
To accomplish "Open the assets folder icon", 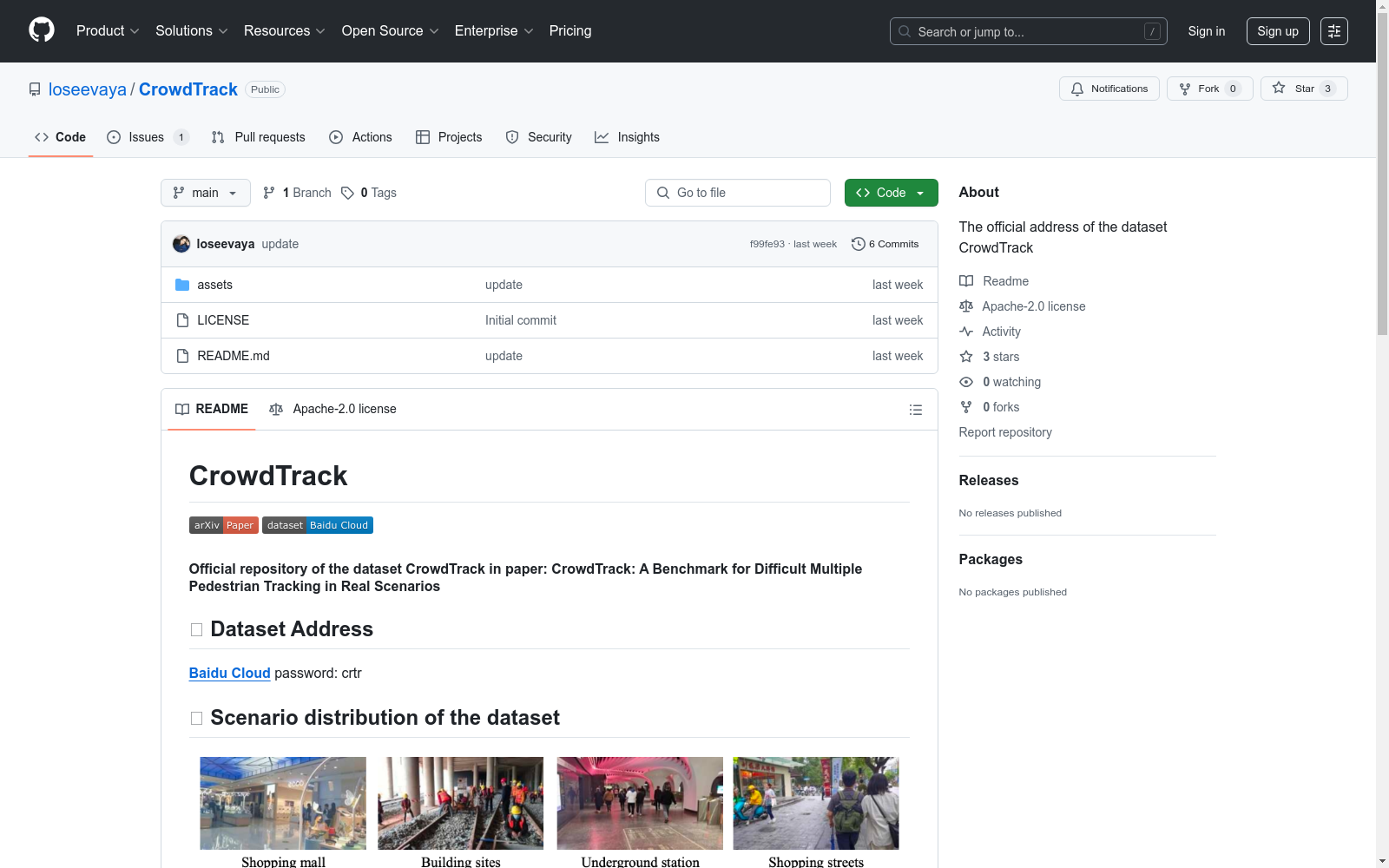I will pos(182,285).
